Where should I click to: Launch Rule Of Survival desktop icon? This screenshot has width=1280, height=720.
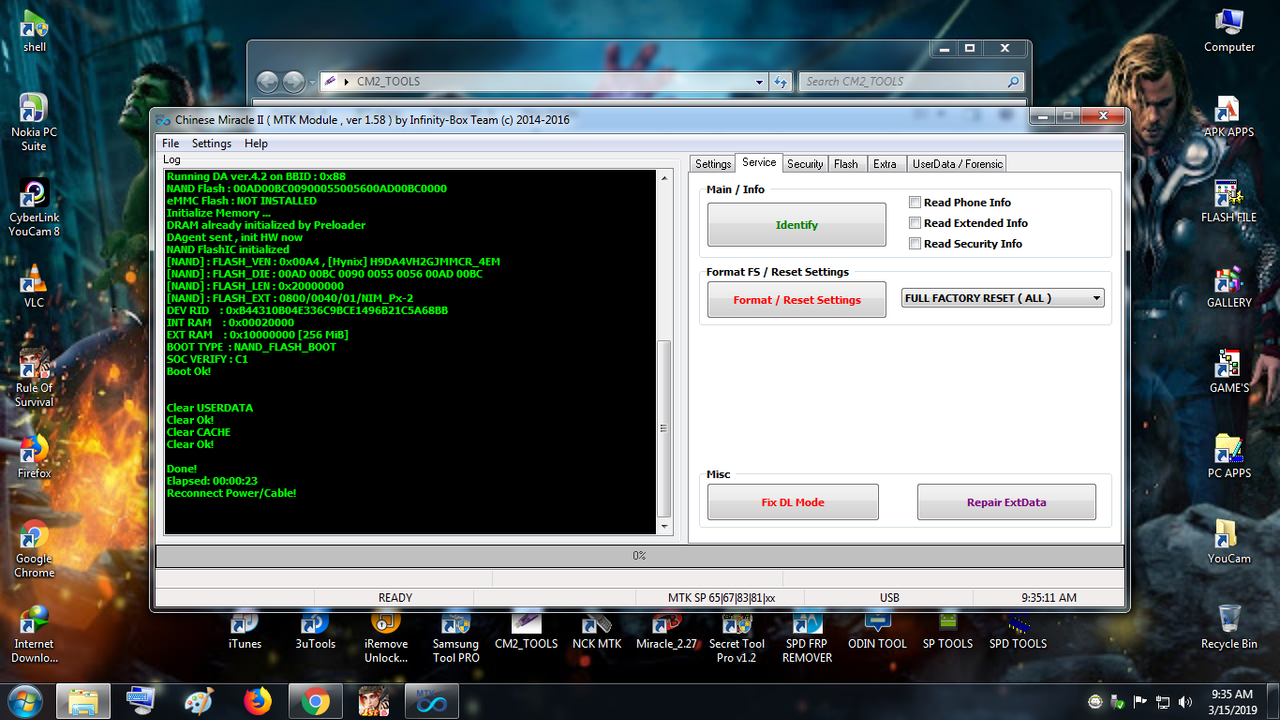point(34,377)
